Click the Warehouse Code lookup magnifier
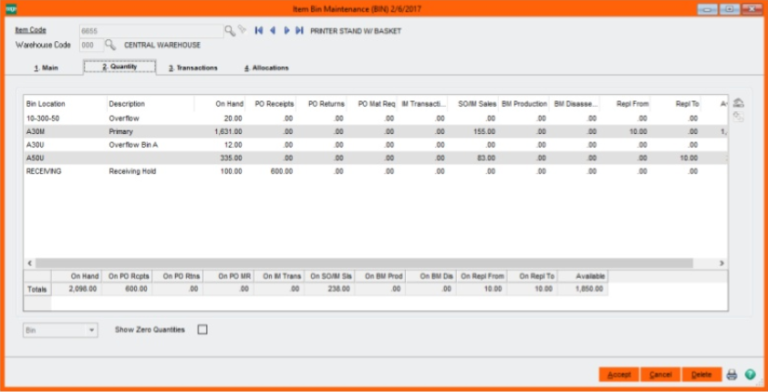Image resolution: width=768 pixels, height=392 pixels. pos(111,45)
